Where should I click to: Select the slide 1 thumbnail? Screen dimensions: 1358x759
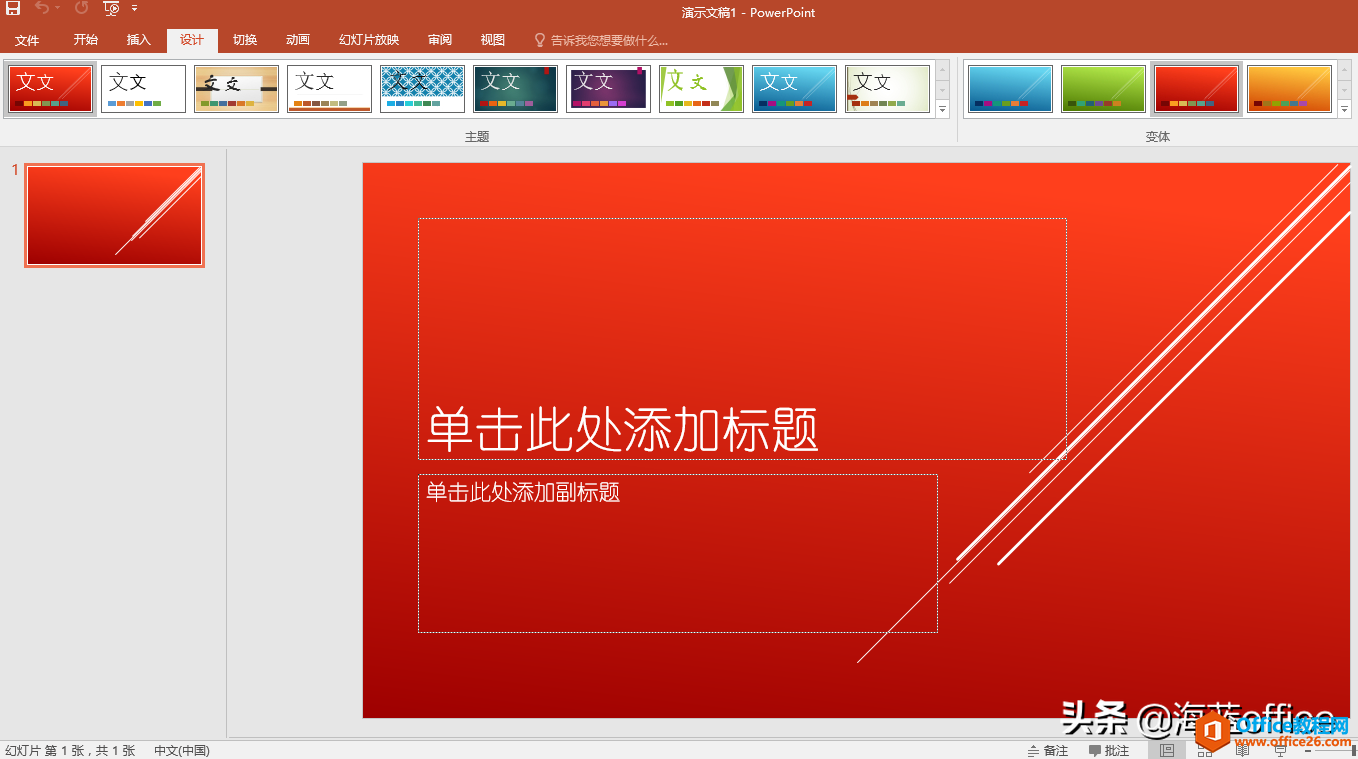tap(113, 214)
